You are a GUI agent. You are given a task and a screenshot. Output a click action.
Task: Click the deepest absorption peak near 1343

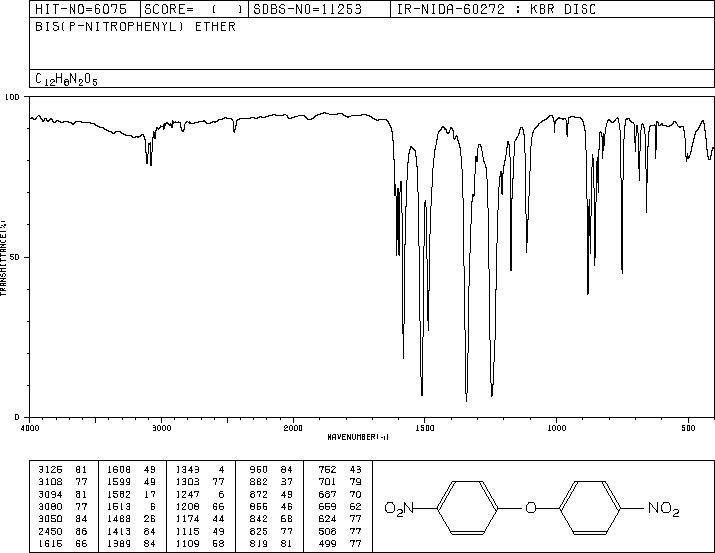click(466, 399)
